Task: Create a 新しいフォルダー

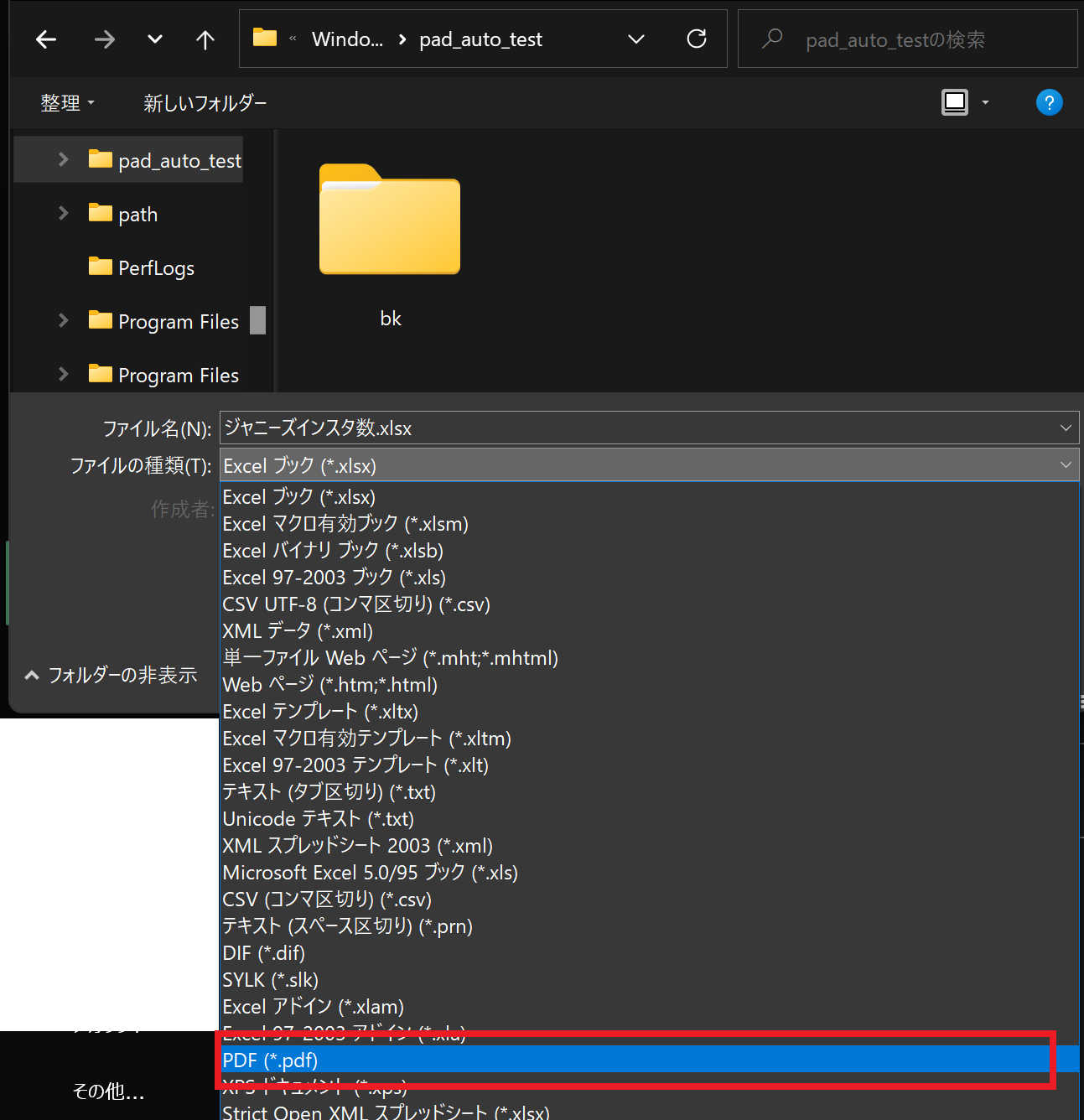Action: 204,102
